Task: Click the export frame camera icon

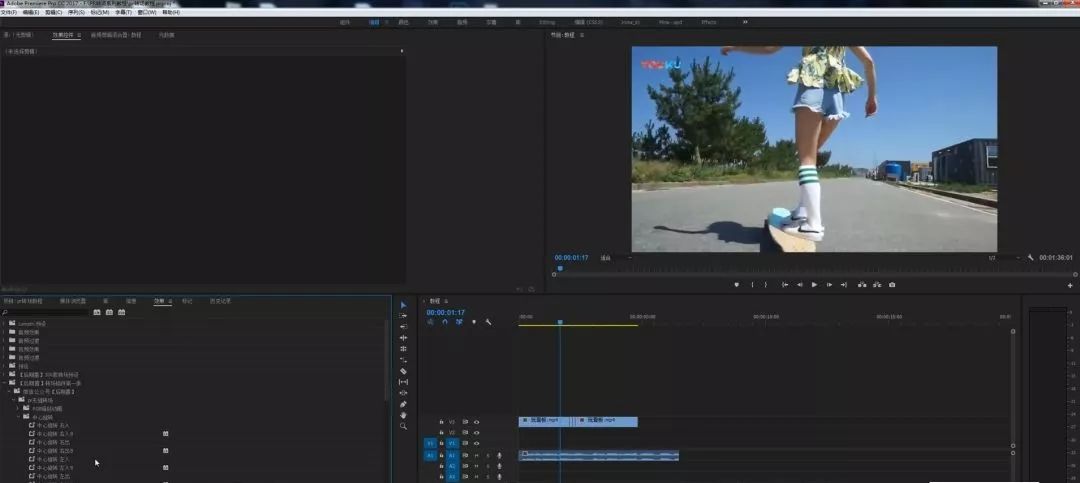Action: (x=892, y=285)
